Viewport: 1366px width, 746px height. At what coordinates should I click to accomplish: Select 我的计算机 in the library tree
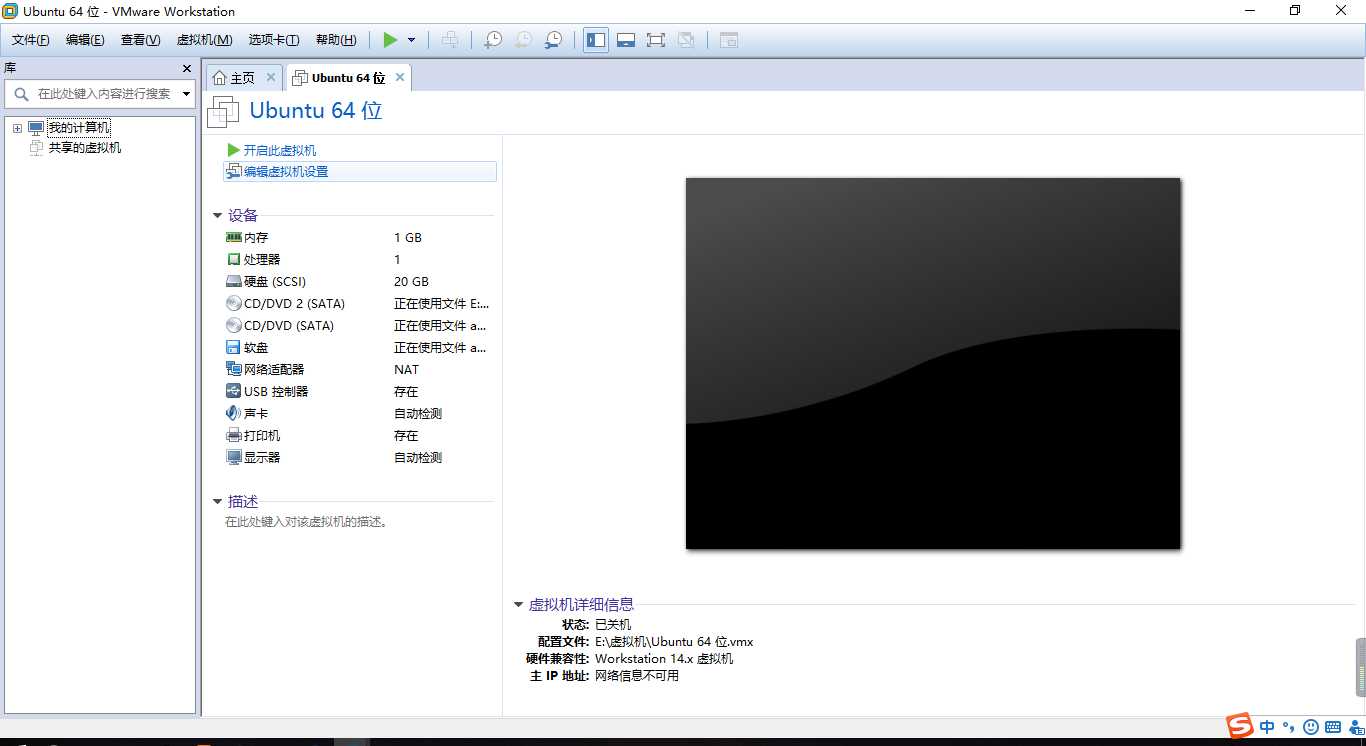(x=79, y=128)
